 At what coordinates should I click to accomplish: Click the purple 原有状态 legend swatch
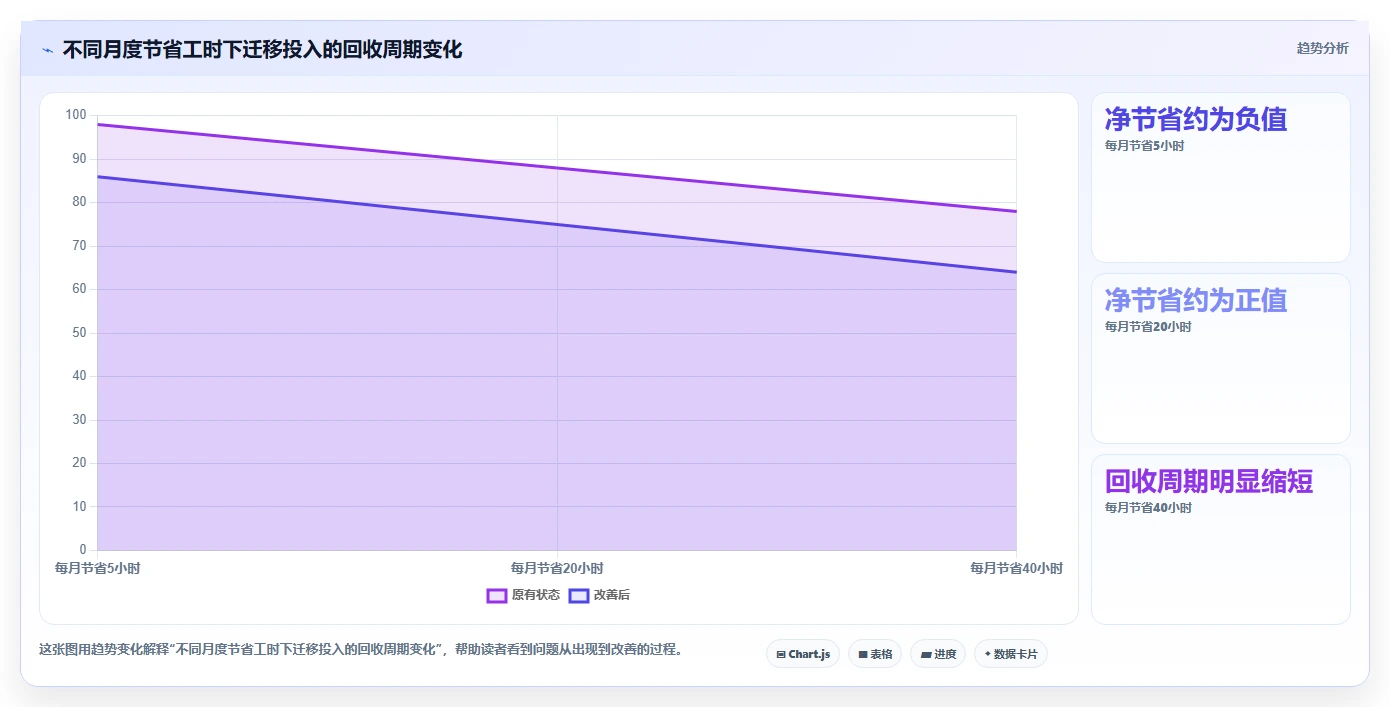tap(497, 595)
